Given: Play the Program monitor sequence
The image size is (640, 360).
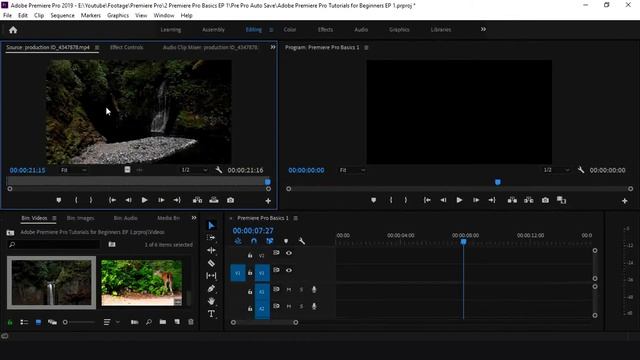Looking at the screenshot, I should tap(459, 200).
